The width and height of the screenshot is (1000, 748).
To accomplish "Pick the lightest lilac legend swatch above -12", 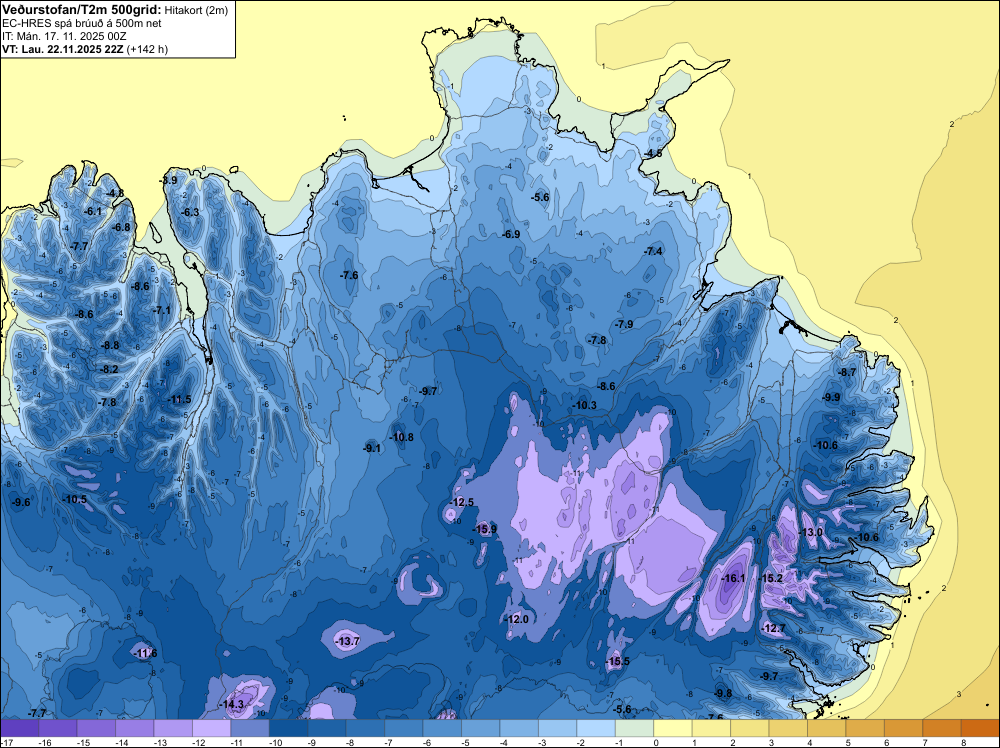I will point(212,728).
